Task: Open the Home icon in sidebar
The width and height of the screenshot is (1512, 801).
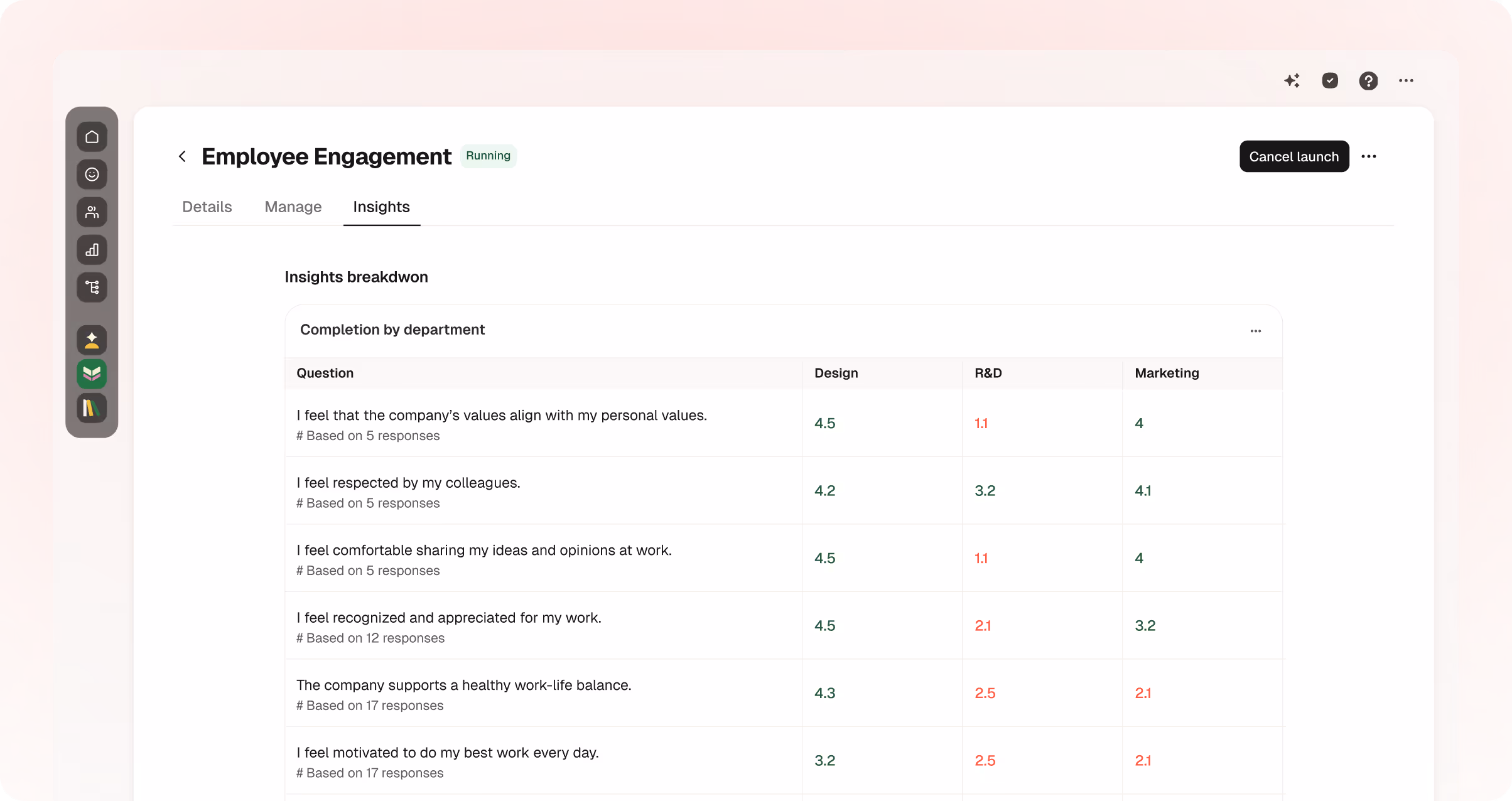Action: 92,137
